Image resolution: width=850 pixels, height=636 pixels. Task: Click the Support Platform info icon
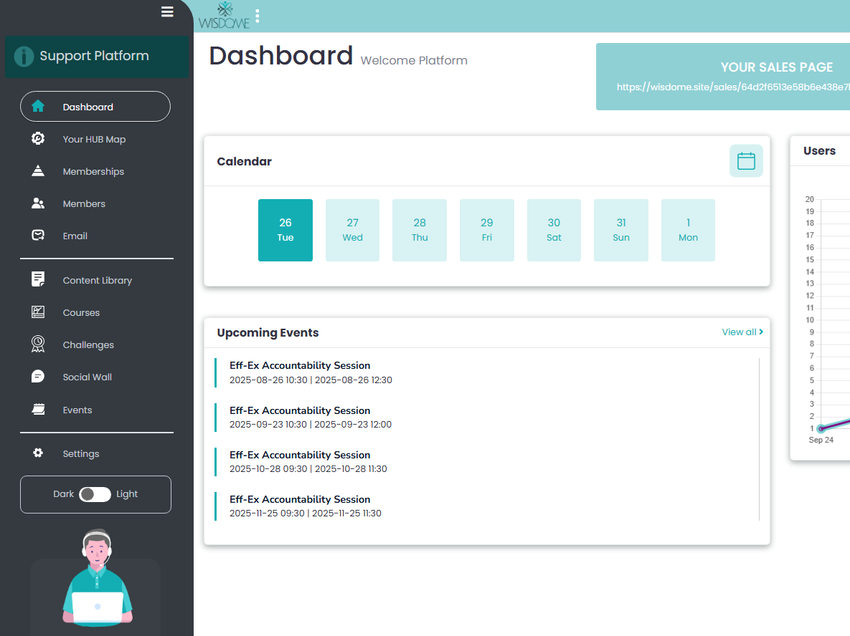click(x=24, y=56)
